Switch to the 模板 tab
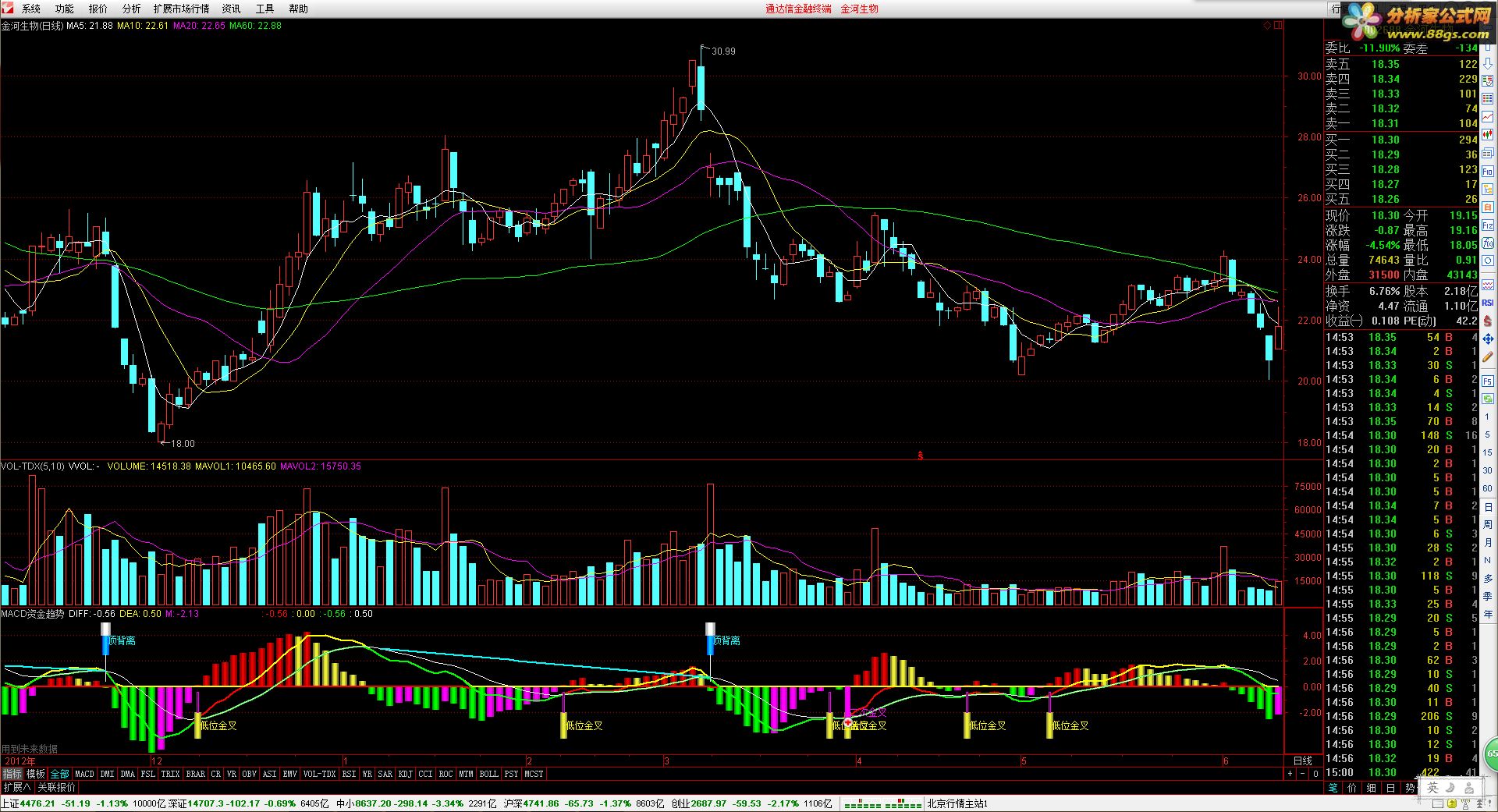 tap(36, 774)
